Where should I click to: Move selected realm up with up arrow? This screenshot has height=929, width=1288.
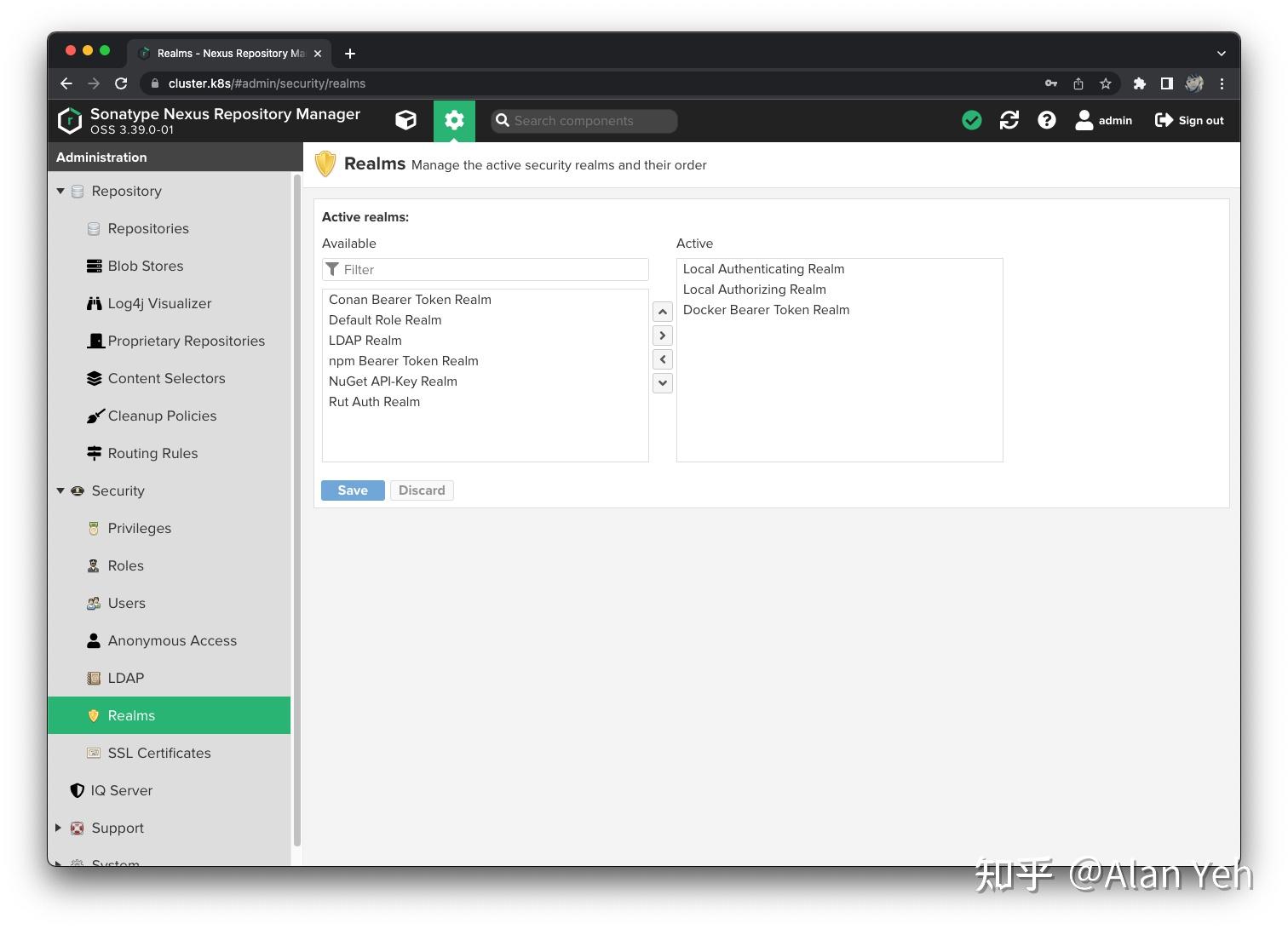663,312
